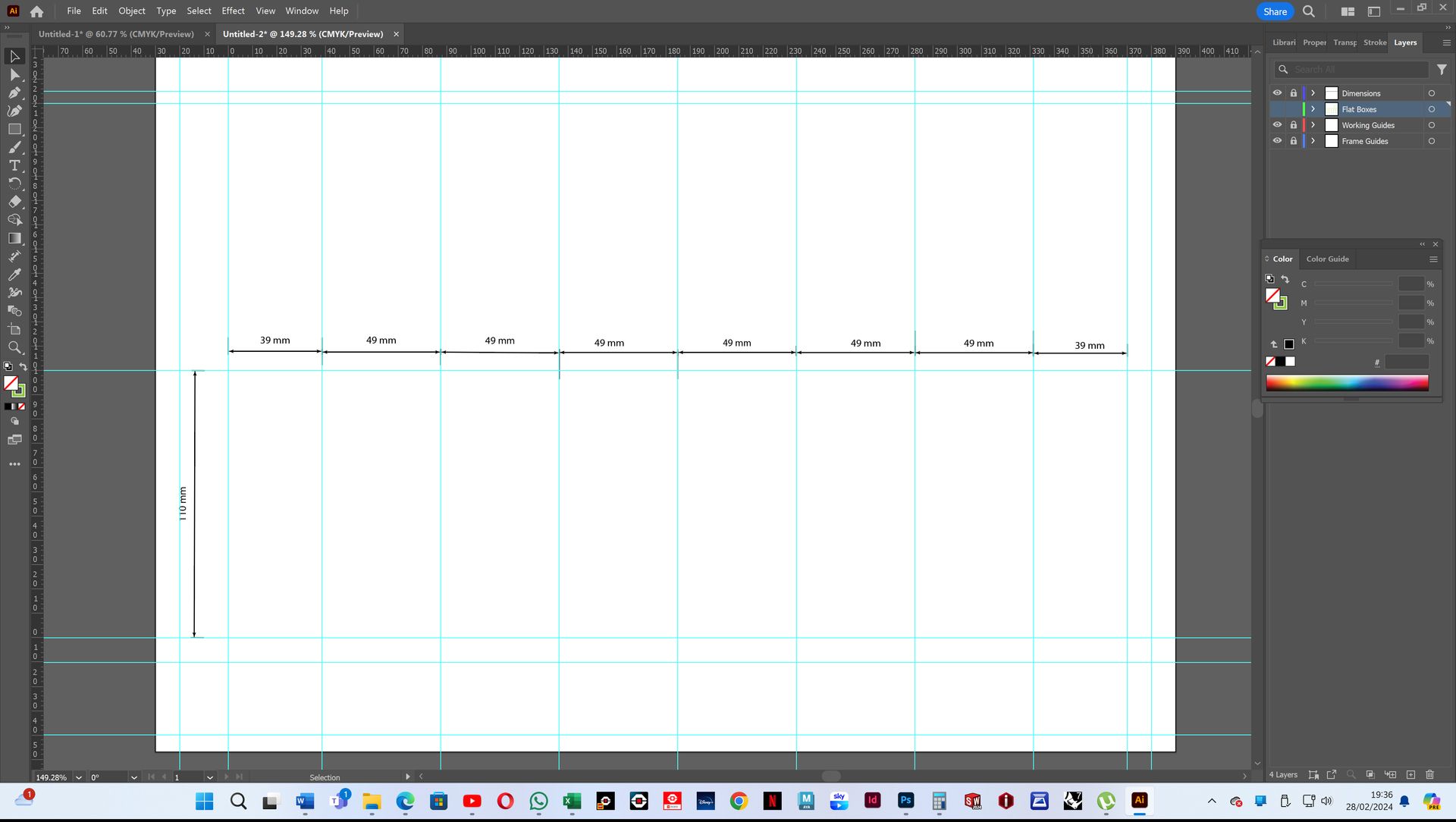
Task: Select the Pen tool
Action: (14, 93)
